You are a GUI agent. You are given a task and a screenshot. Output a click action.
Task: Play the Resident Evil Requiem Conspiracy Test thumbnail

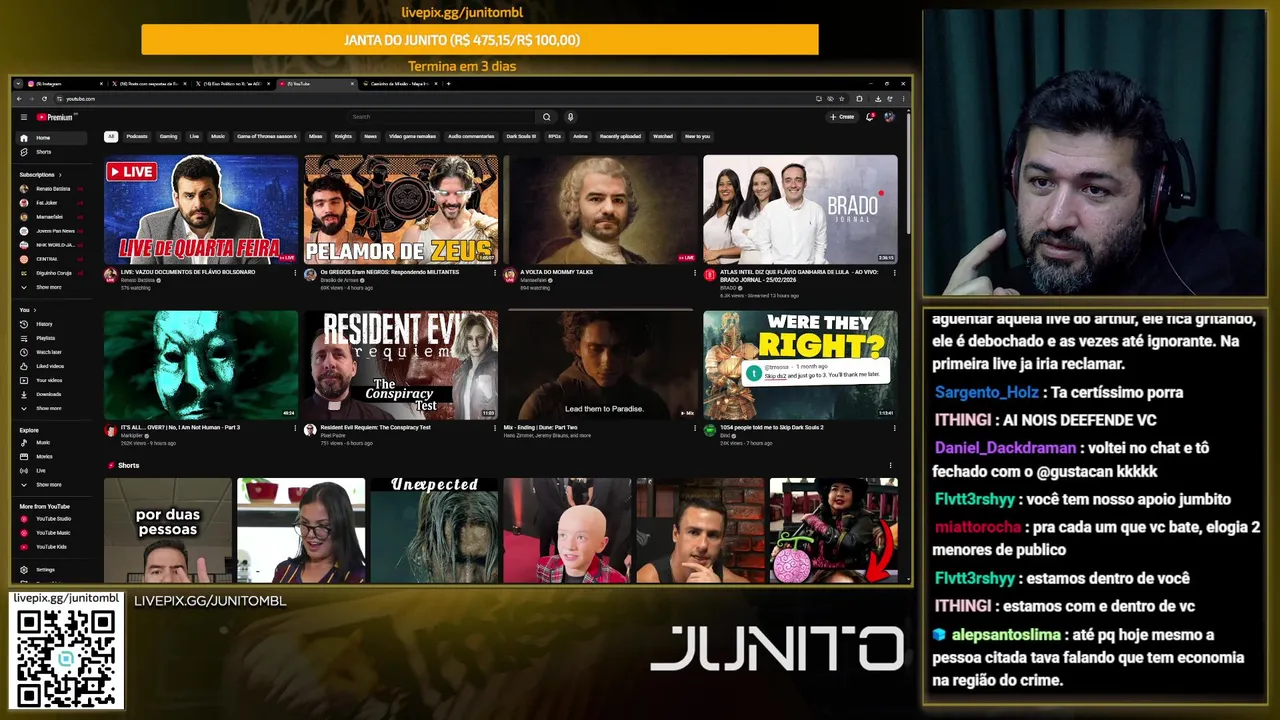401,364
